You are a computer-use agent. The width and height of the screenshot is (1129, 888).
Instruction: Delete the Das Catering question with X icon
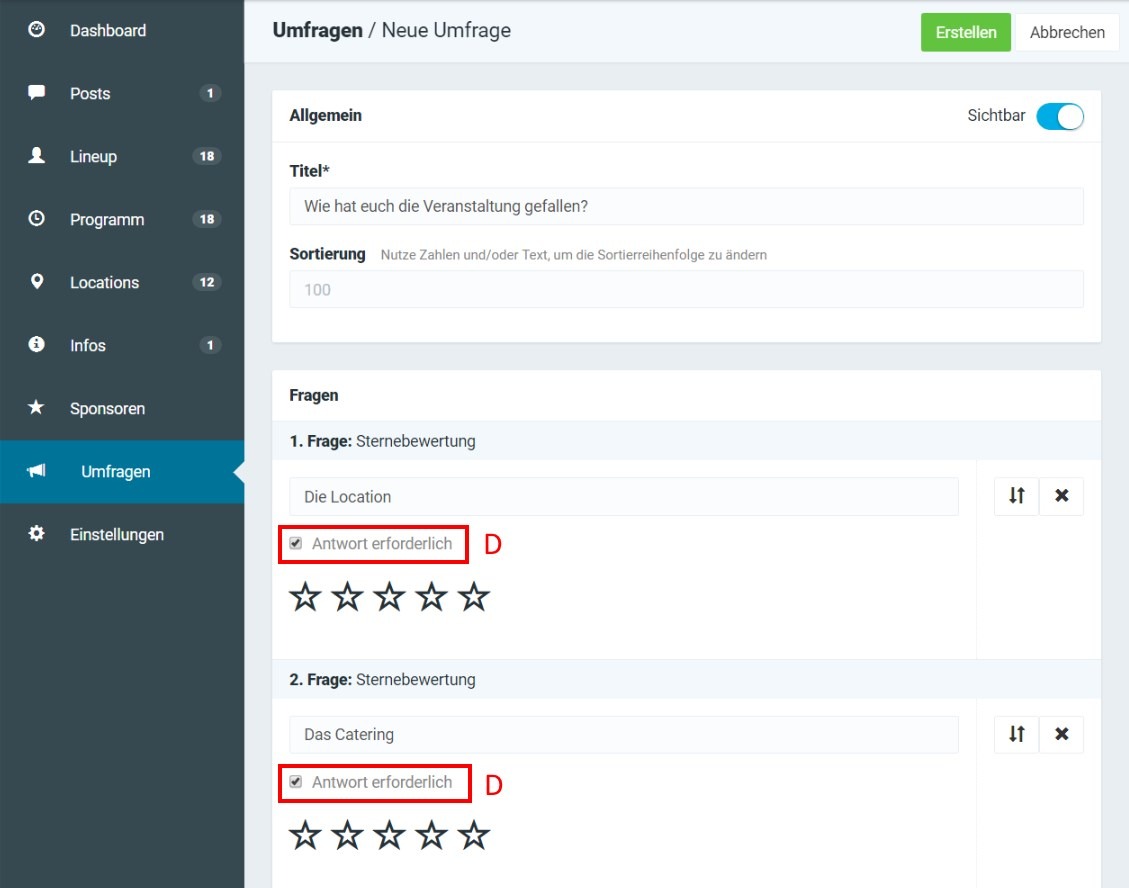tap(1062, 734)
